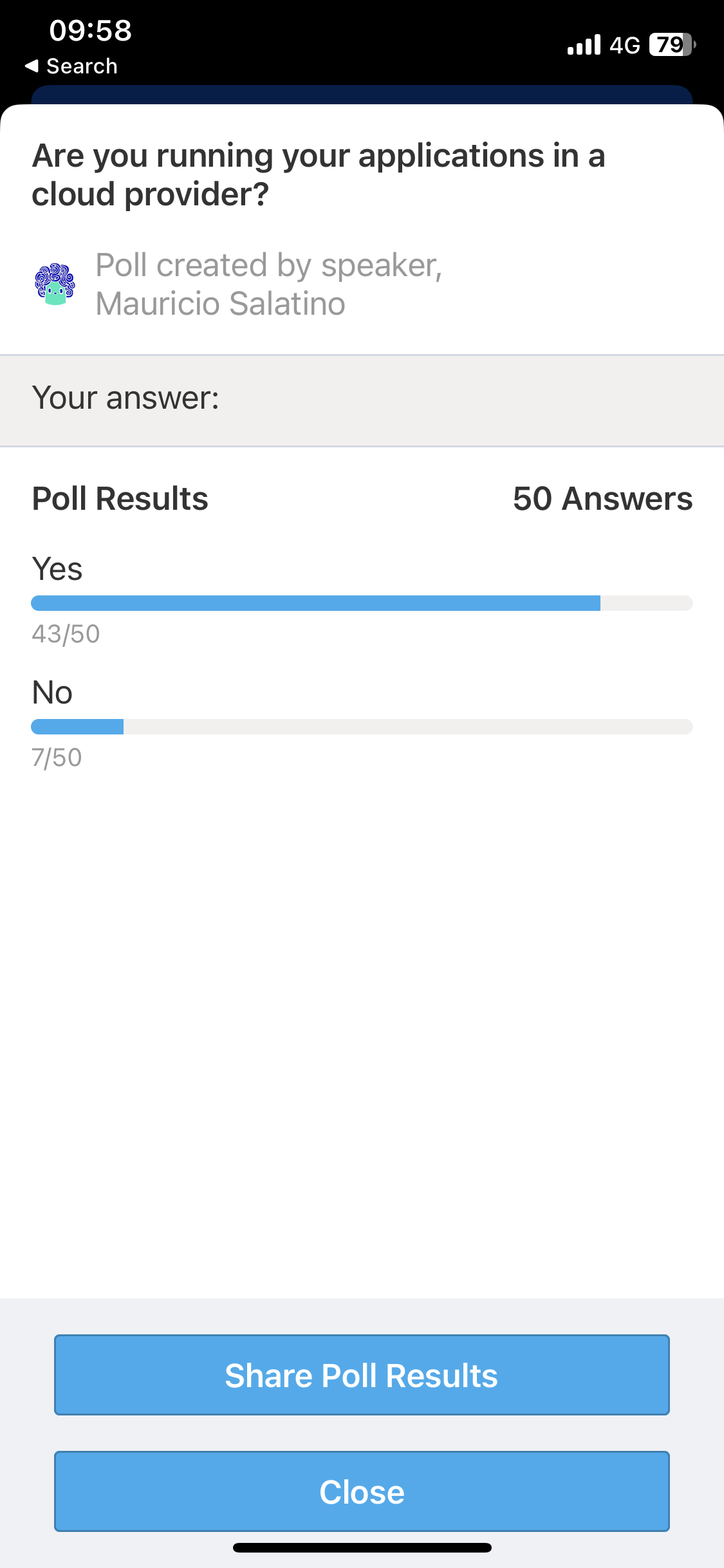Tap the Poll Results heading
Screen dimensions: 724x1568
tap(120, 498)
